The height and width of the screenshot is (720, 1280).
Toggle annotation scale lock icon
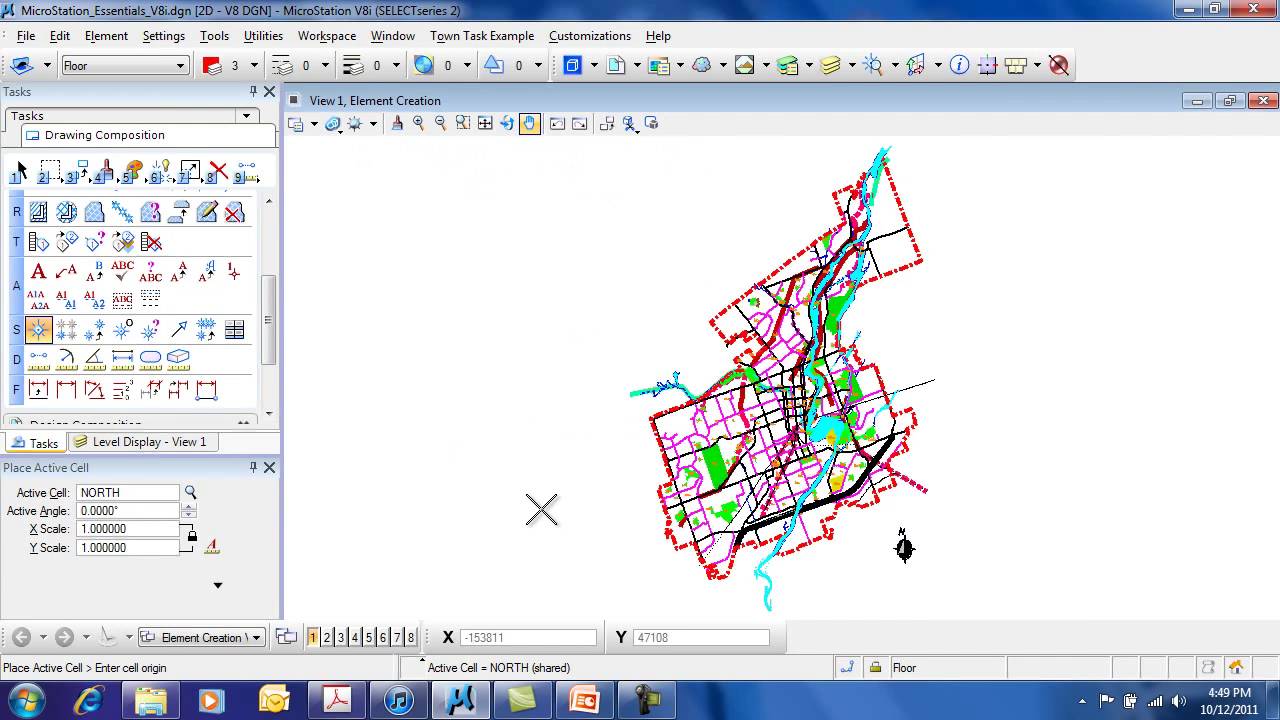coord(211,546)
